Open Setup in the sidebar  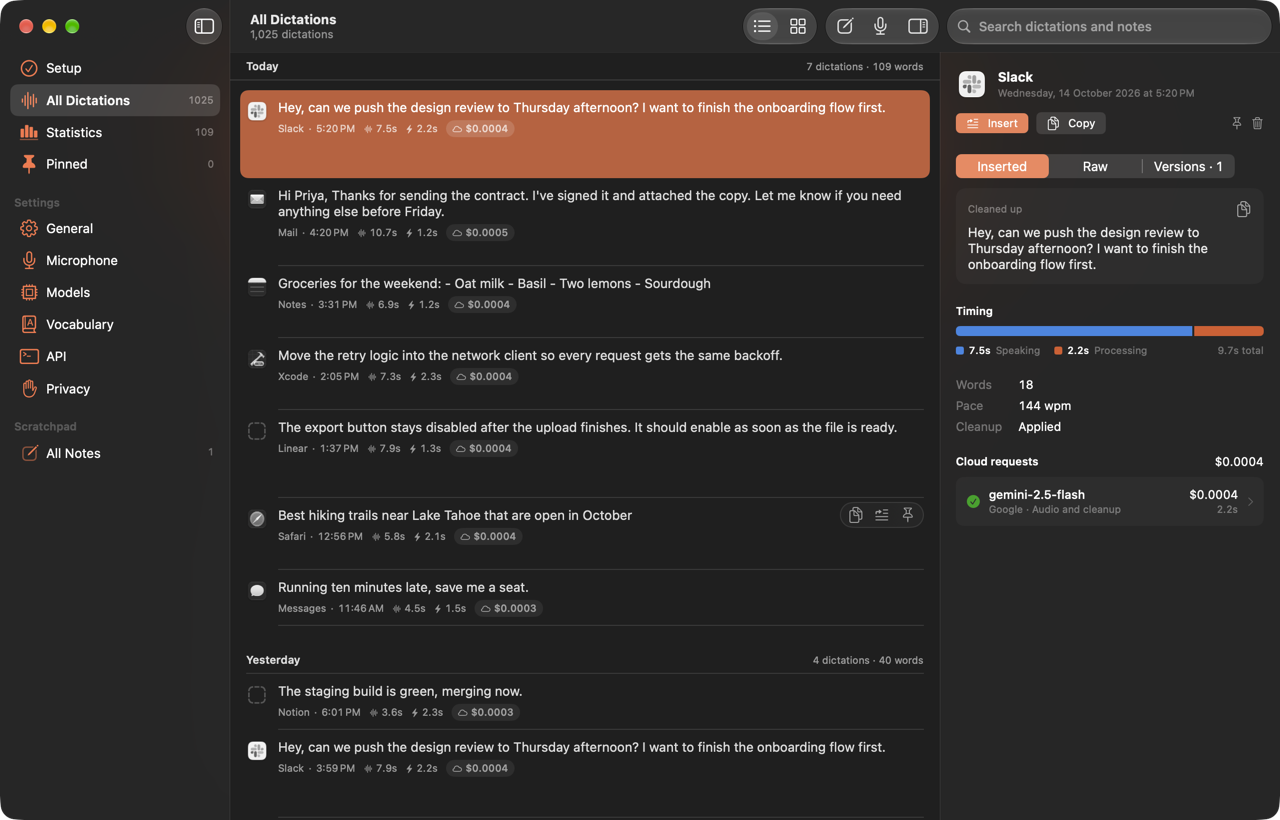(115, 68)
